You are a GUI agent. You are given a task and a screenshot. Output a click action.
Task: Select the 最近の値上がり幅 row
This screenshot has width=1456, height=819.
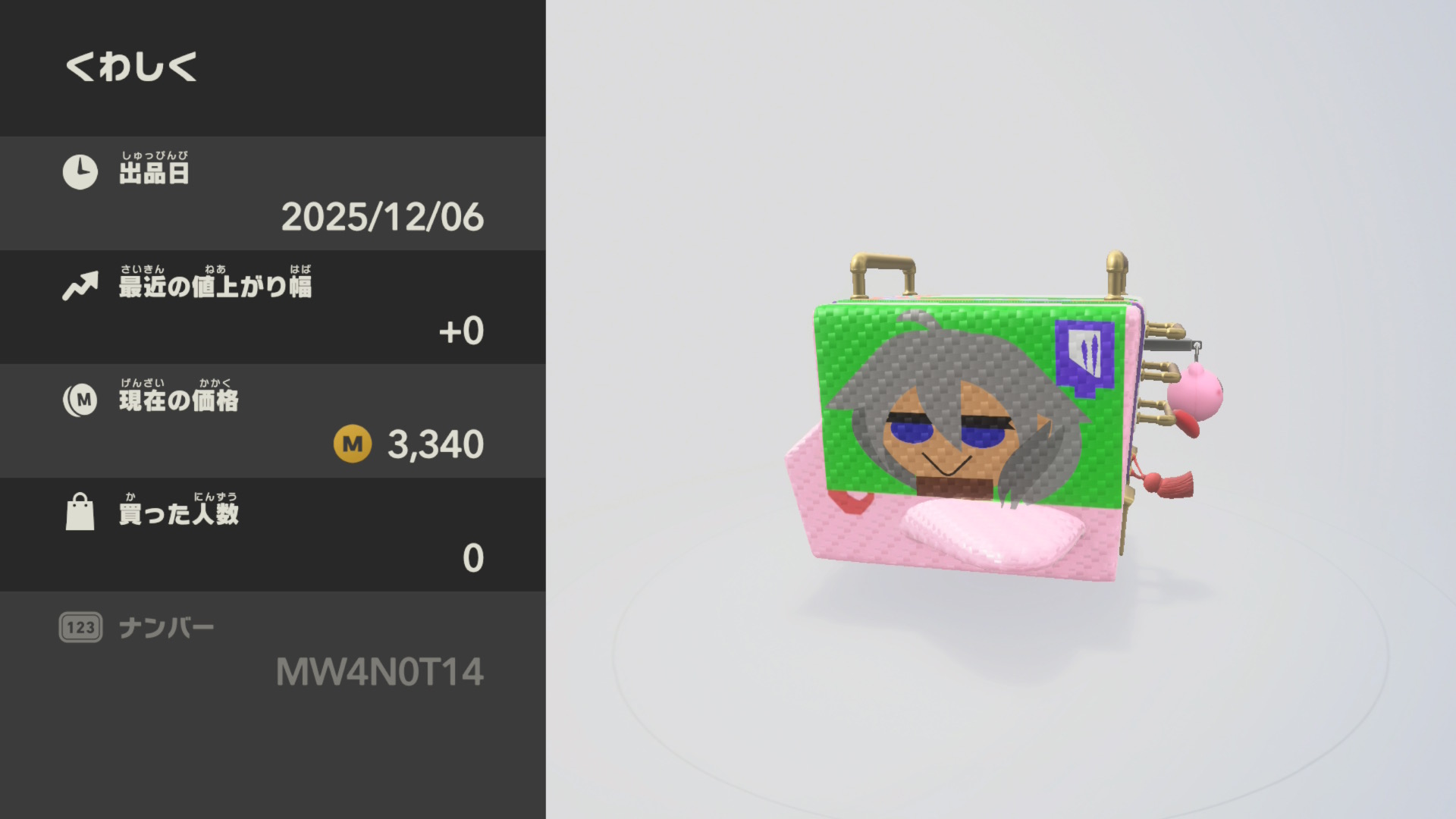pos(273,307)
